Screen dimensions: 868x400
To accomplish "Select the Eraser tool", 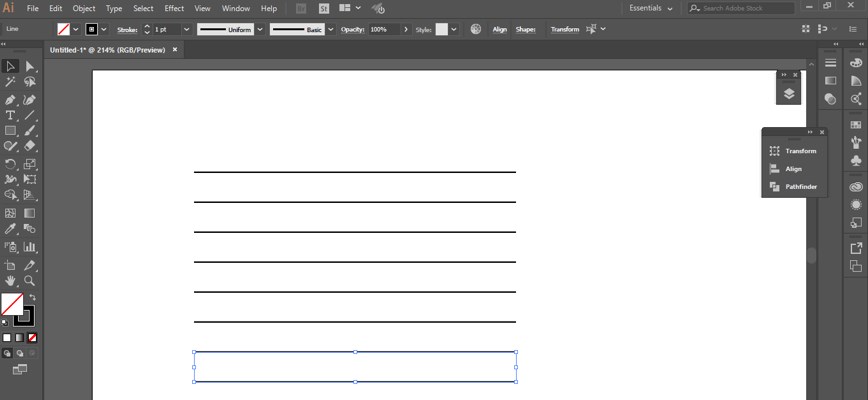I will (x=30, y=146).
